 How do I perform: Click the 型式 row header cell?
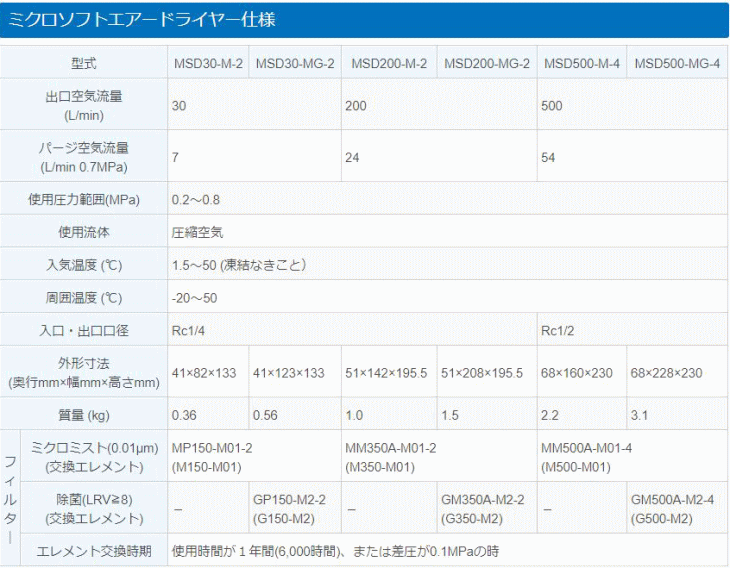click(84, 64)
